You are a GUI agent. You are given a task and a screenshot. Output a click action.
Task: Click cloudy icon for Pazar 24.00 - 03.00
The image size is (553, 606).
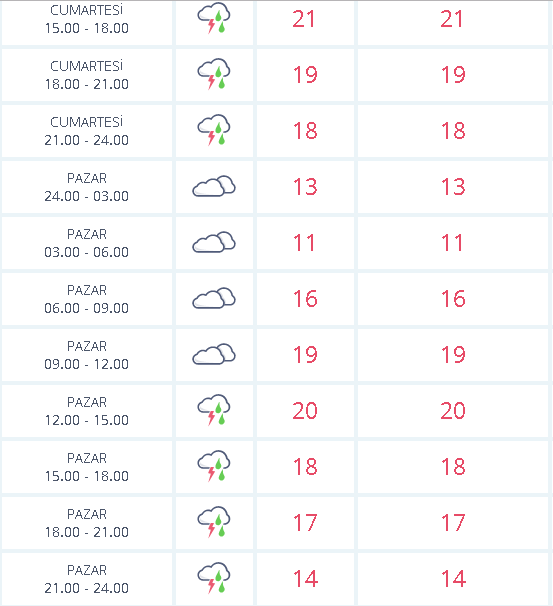tap(214, 186)
